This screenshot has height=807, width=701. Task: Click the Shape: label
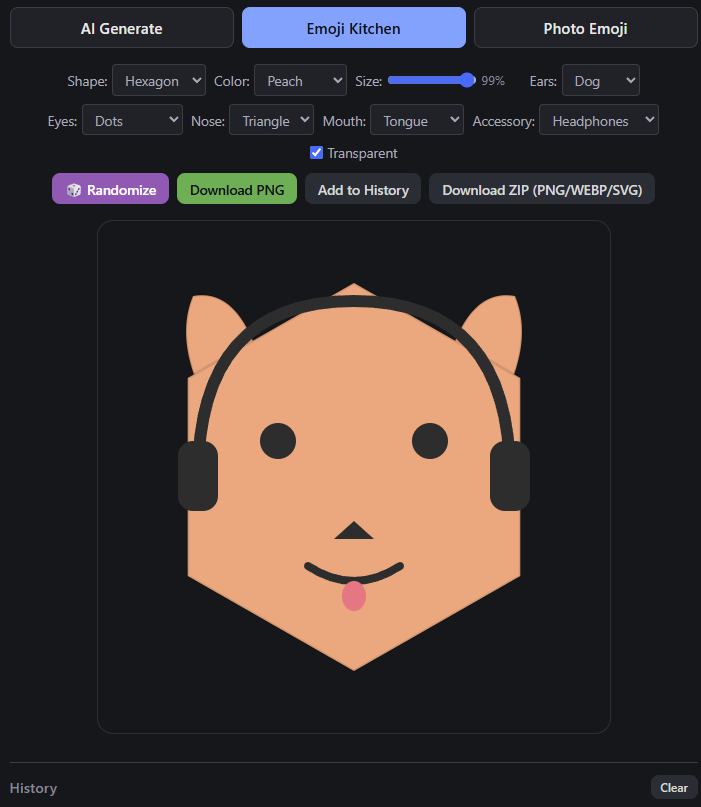pyautogui.click(x=87, y=81)
